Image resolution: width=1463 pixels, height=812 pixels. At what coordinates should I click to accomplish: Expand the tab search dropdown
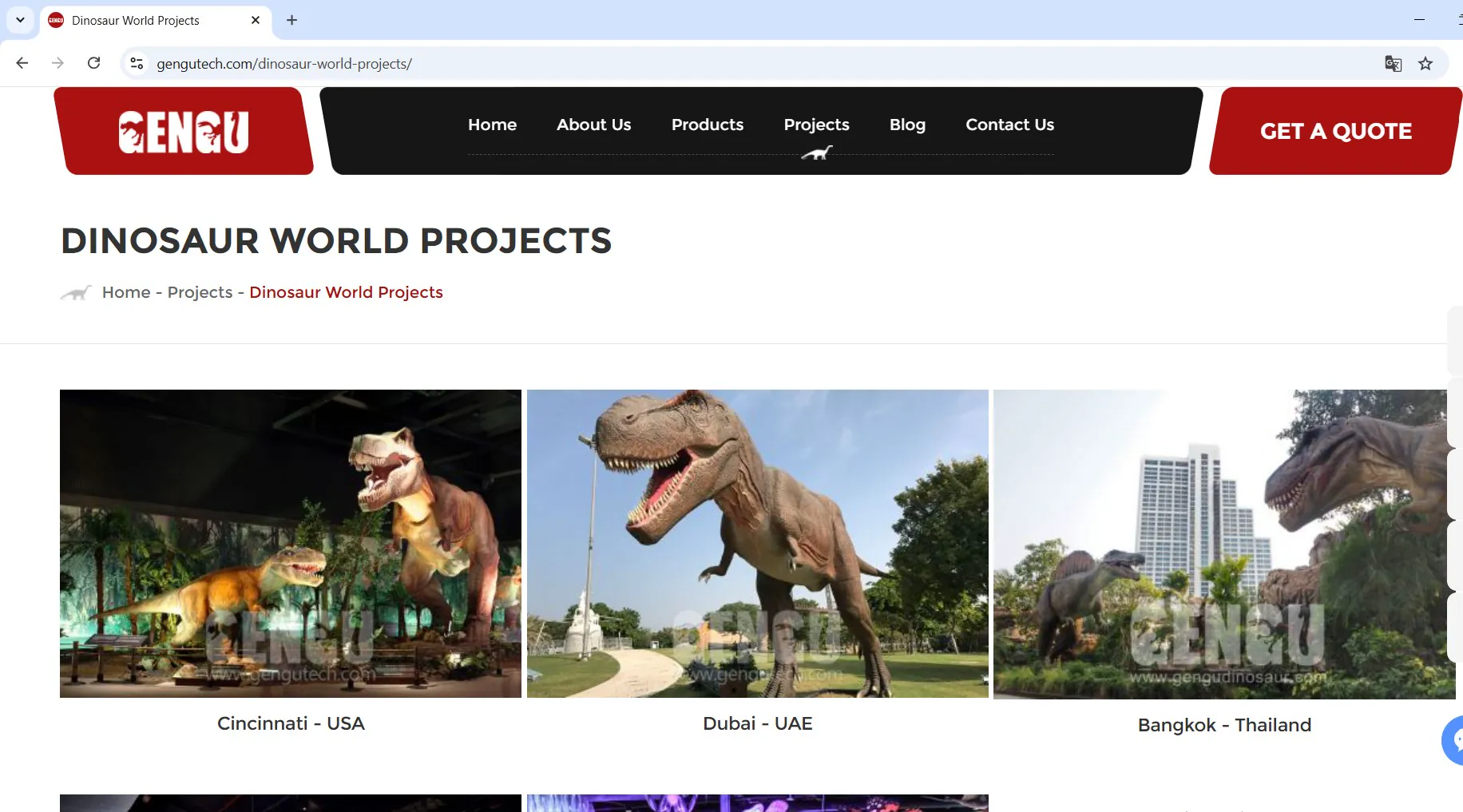(20, 20)
